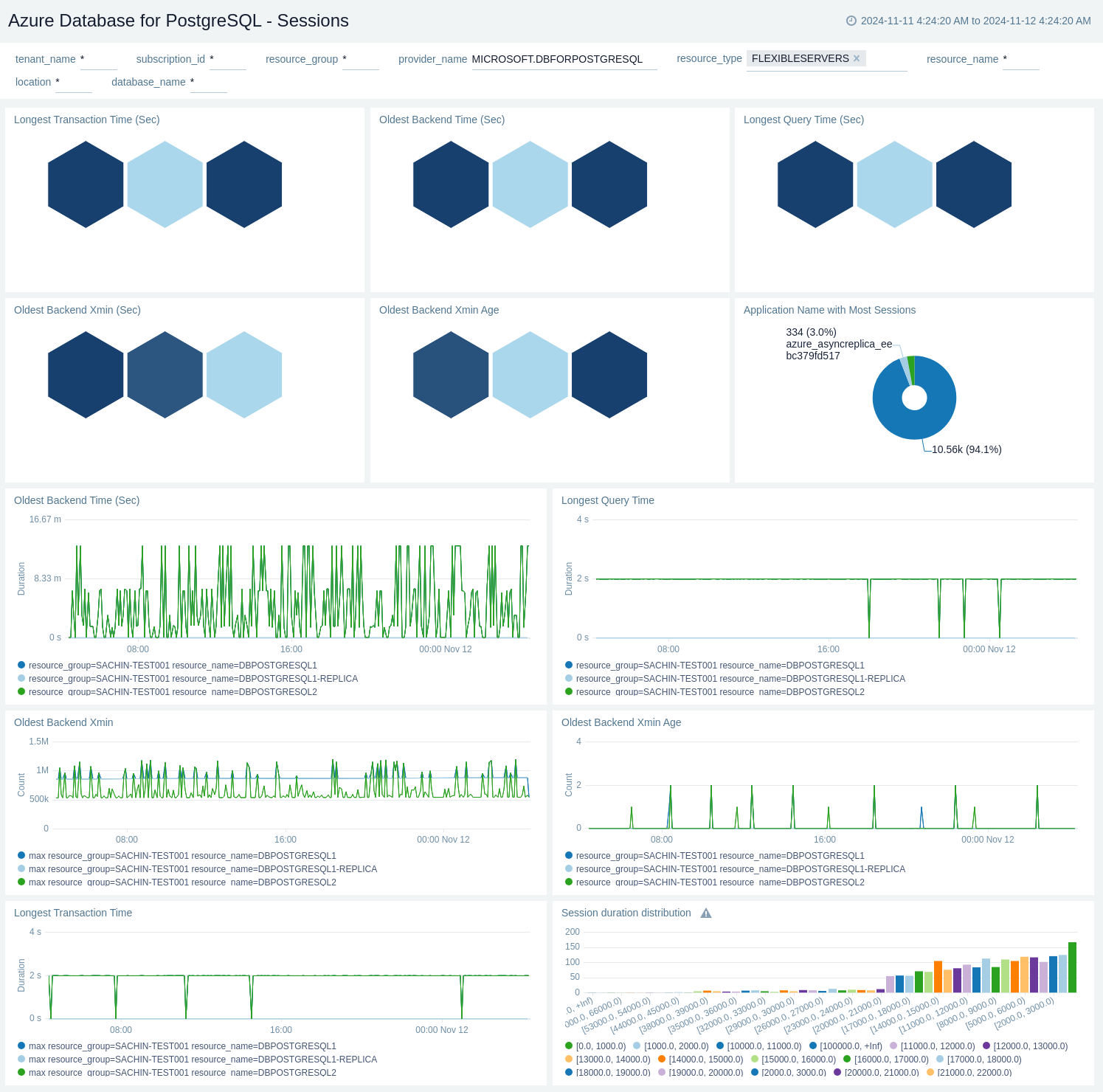Click the Oldest Backend Xmin line chart title
This screenshot has height=1092, width=1103.
(x=63, y=722)
